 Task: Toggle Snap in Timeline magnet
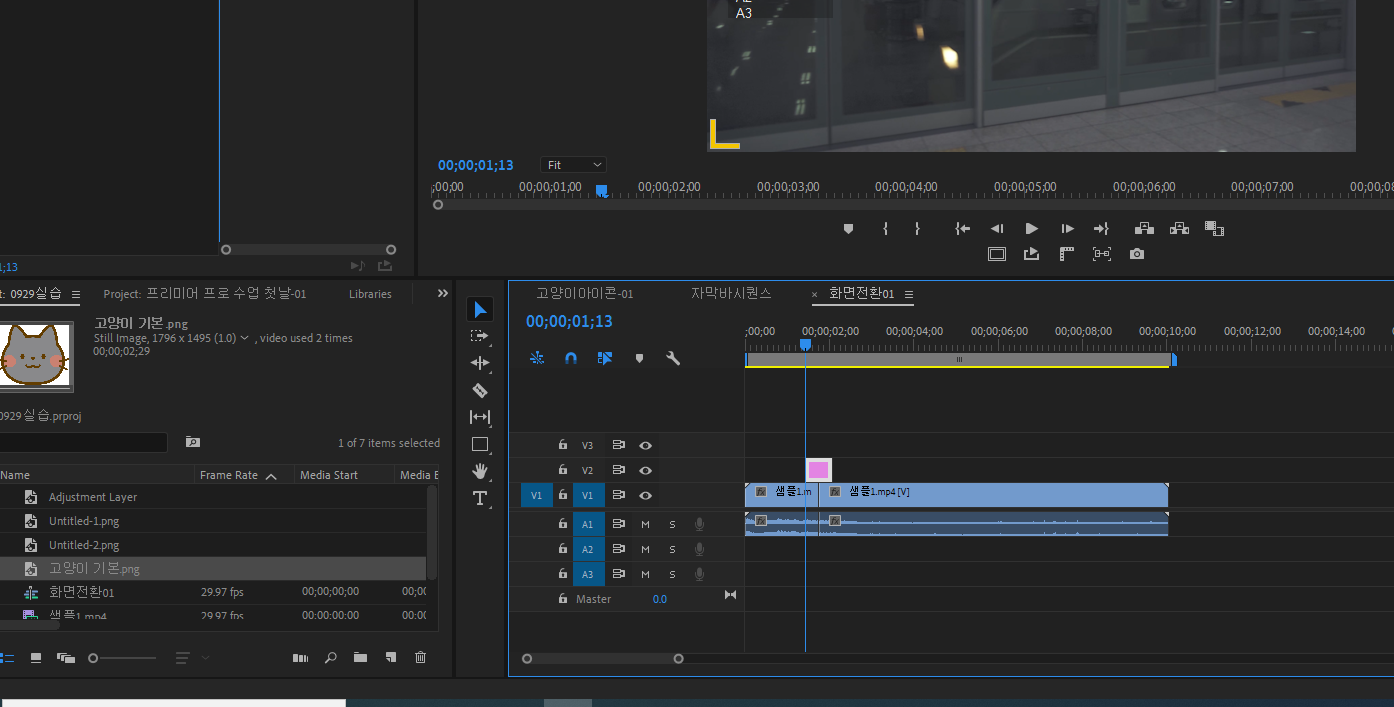click(x=571, y=358)
